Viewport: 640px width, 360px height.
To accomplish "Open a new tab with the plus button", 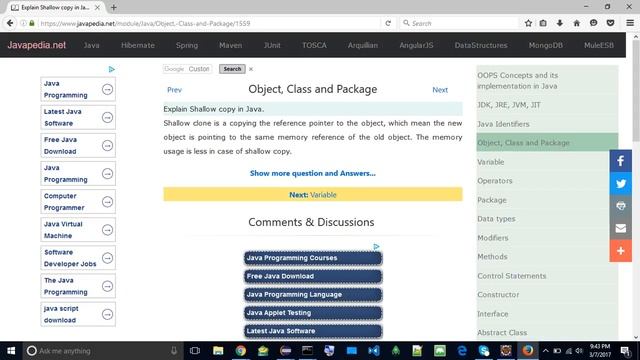I will [113, 7].
